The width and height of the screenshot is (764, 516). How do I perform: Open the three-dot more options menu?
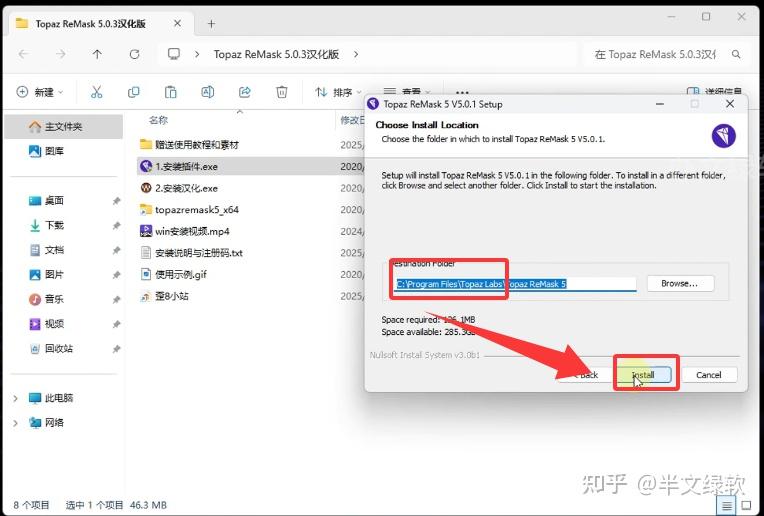(x=462, y=92)
